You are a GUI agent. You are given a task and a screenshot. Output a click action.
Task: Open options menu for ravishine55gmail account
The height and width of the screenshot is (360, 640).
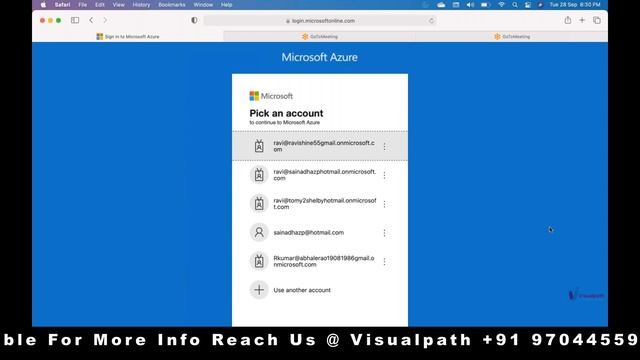pyautogui.click(x=384, y=147)
